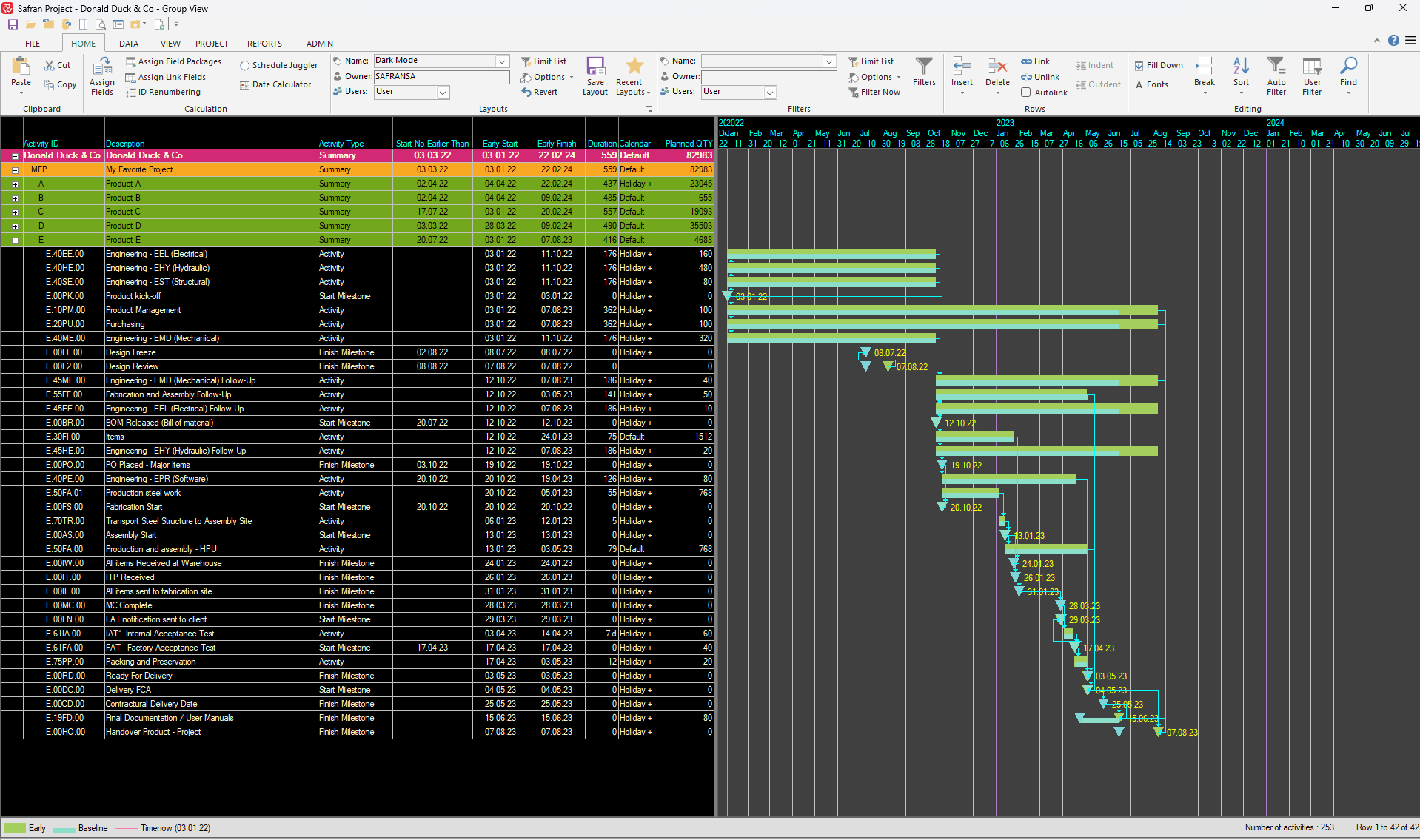Click Limit List in Layouts group
Viewport: 1420px width, 840px height.
(x=543, y=61)
